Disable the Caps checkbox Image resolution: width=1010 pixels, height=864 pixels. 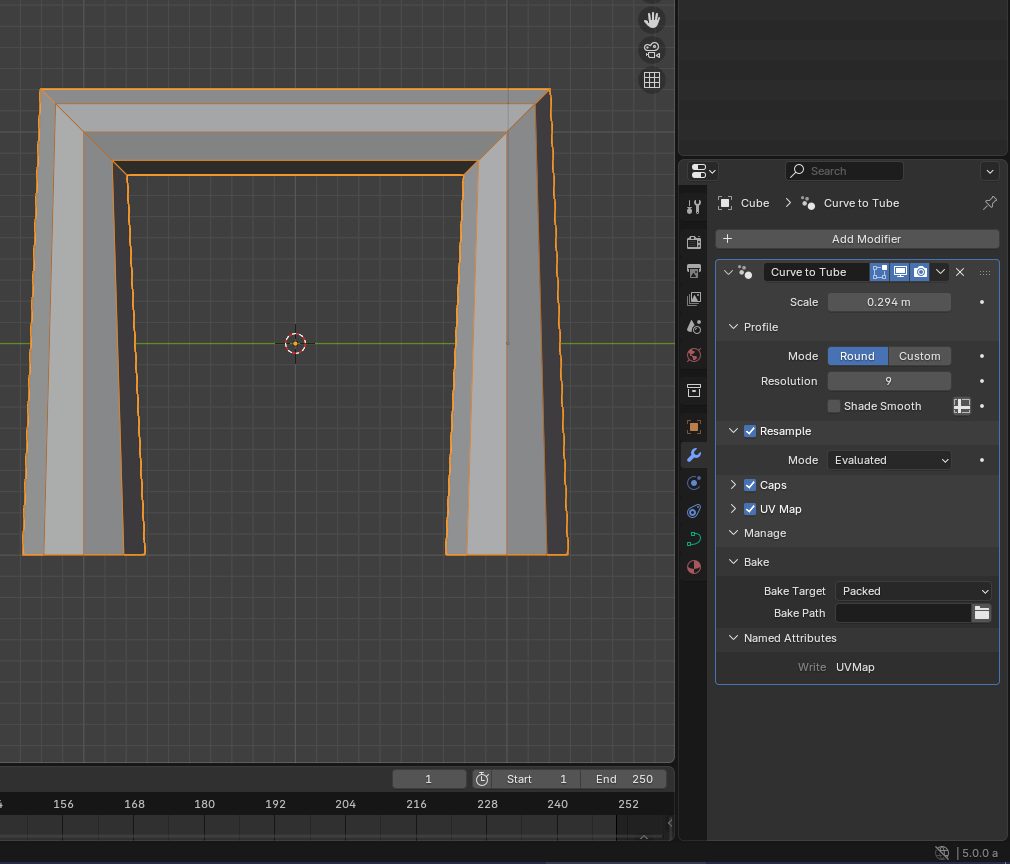[x=750, y=485]
